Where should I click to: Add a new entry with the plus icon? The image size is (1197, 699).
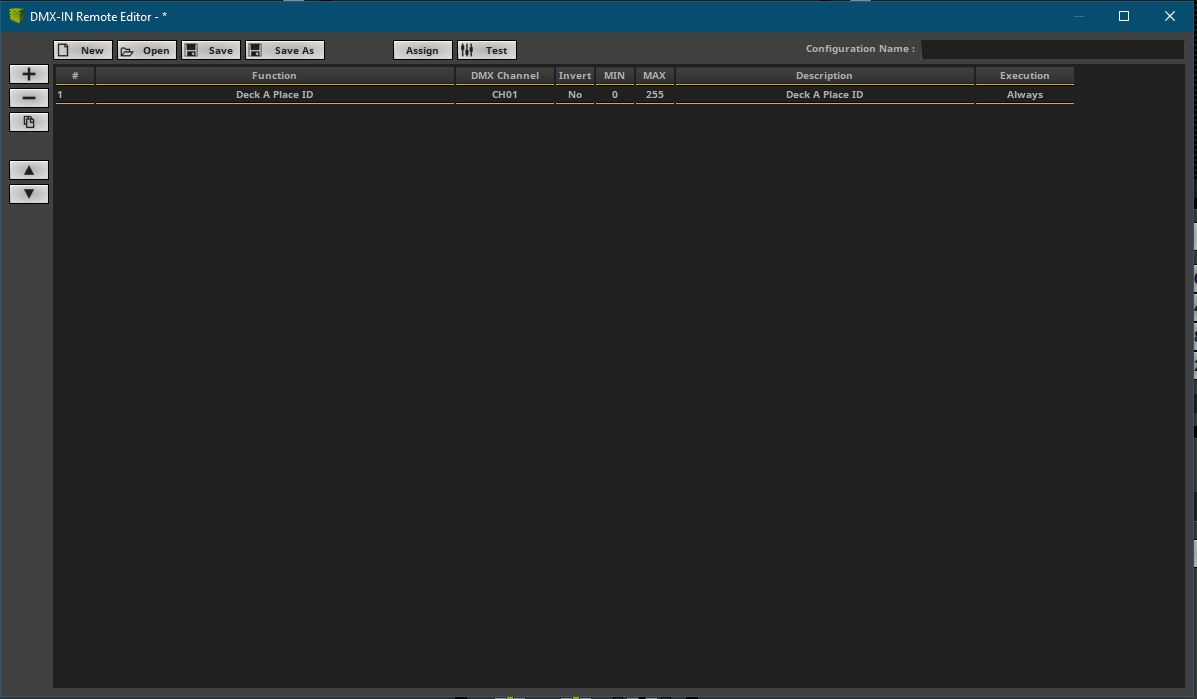point(28,73)
